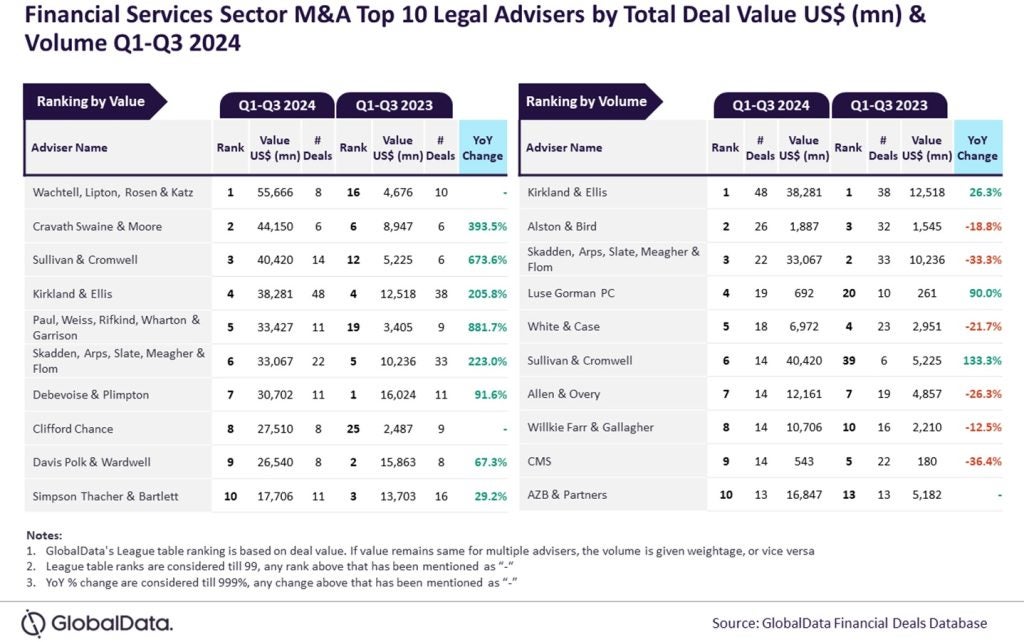Select the Ranking by Value tab
Image resolution: width=1024 pixels, height=642 pixels.
[91, 102]
